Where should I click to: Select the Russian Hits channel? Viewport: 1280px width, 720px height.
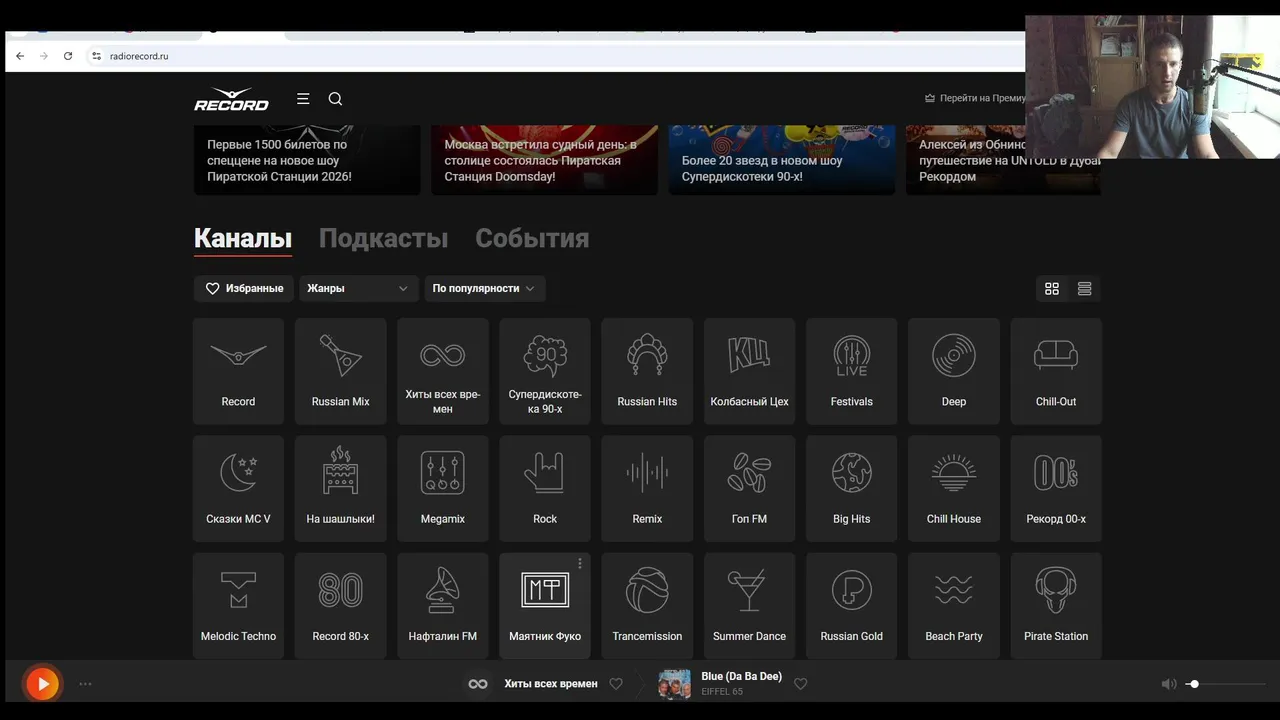point(647,371)
